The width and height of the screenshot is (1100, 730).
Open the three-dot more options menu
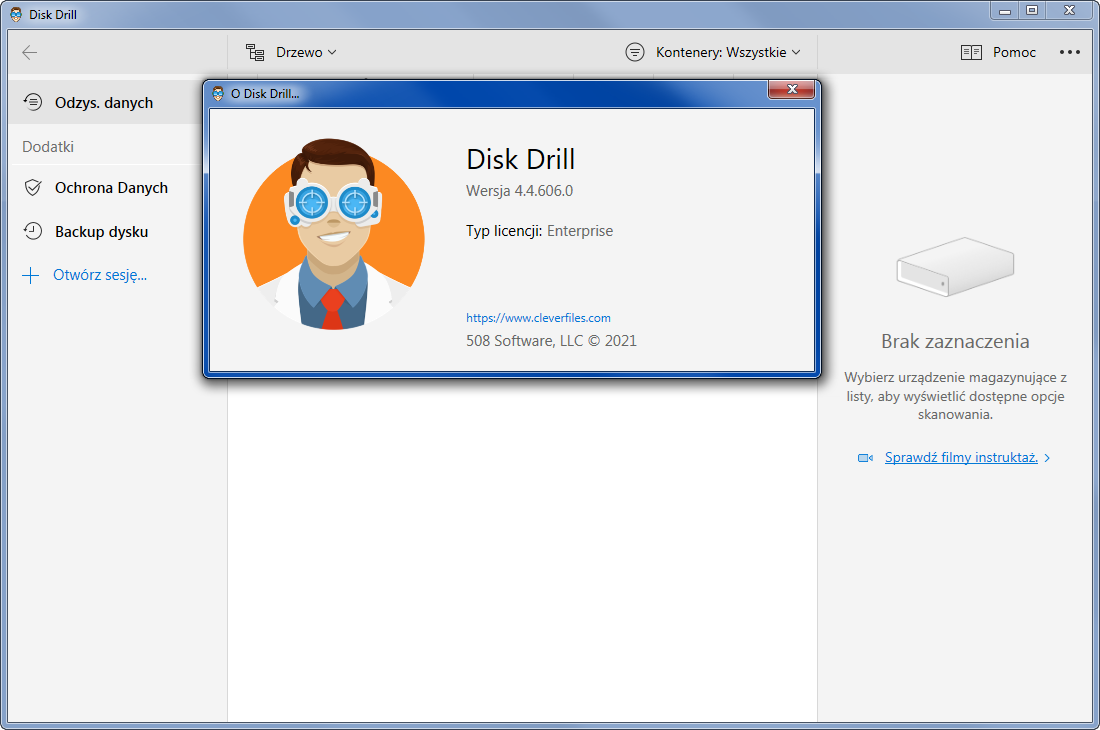[1070, 53]
